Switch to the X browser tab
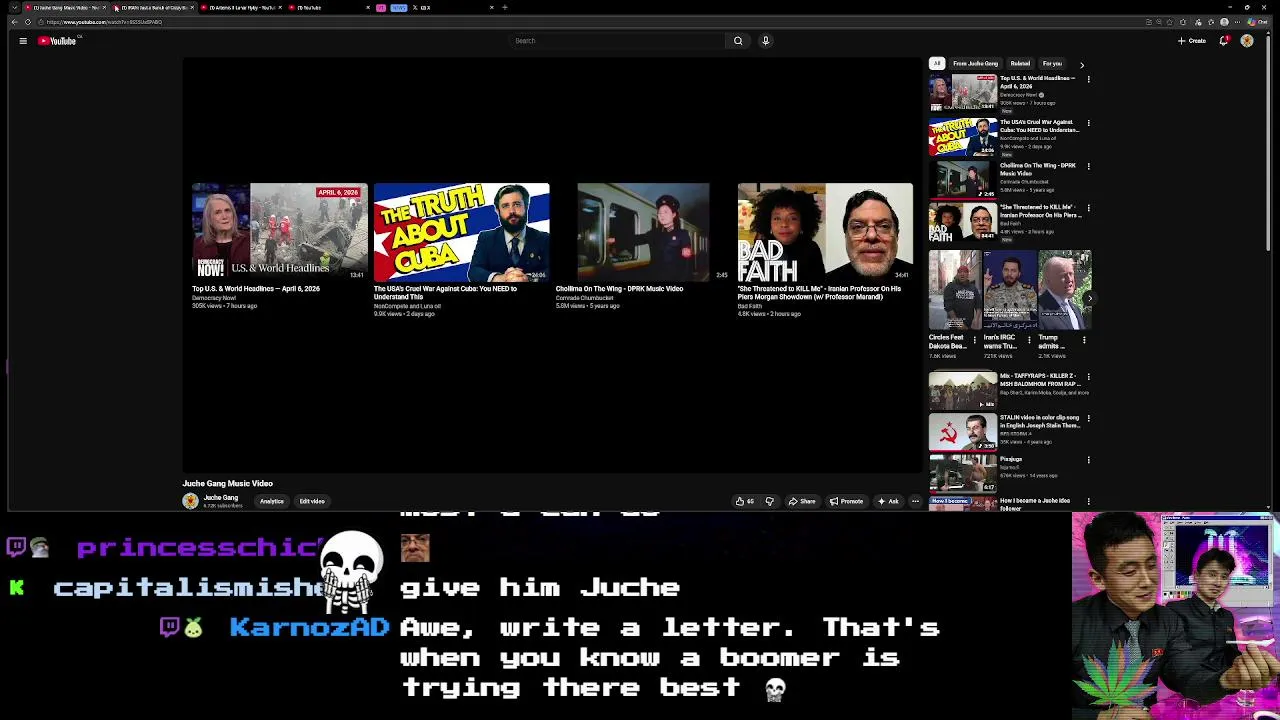Screen dimensions: 1280x720 tap(453, 7)
